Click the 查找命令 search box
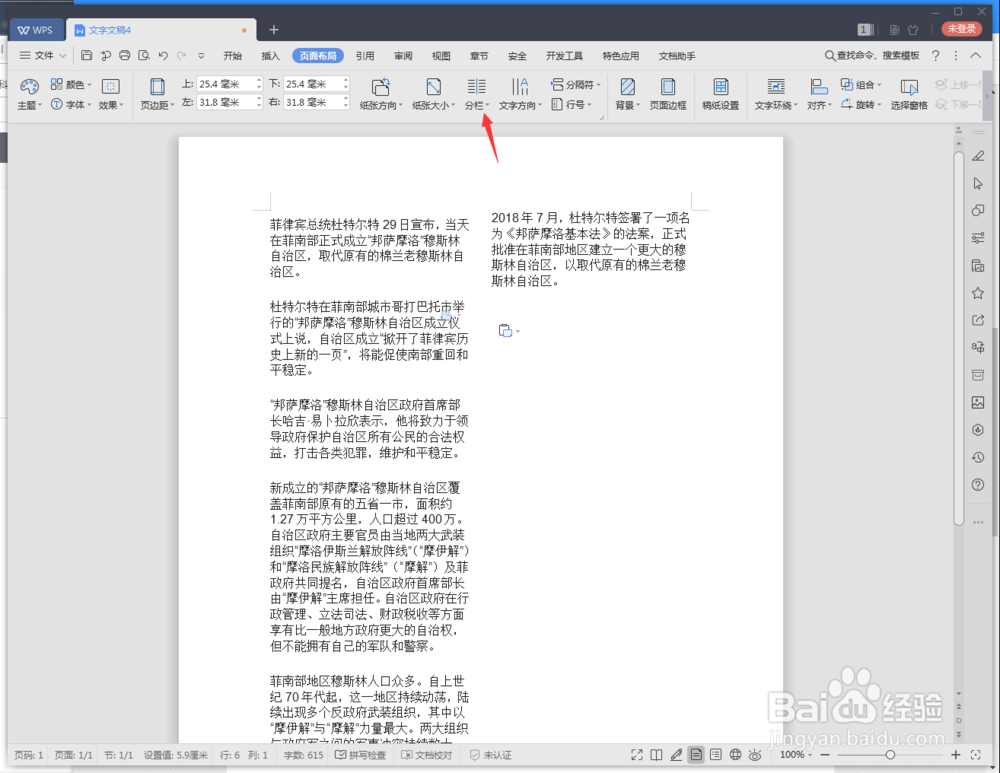 (x=872, y=56)
